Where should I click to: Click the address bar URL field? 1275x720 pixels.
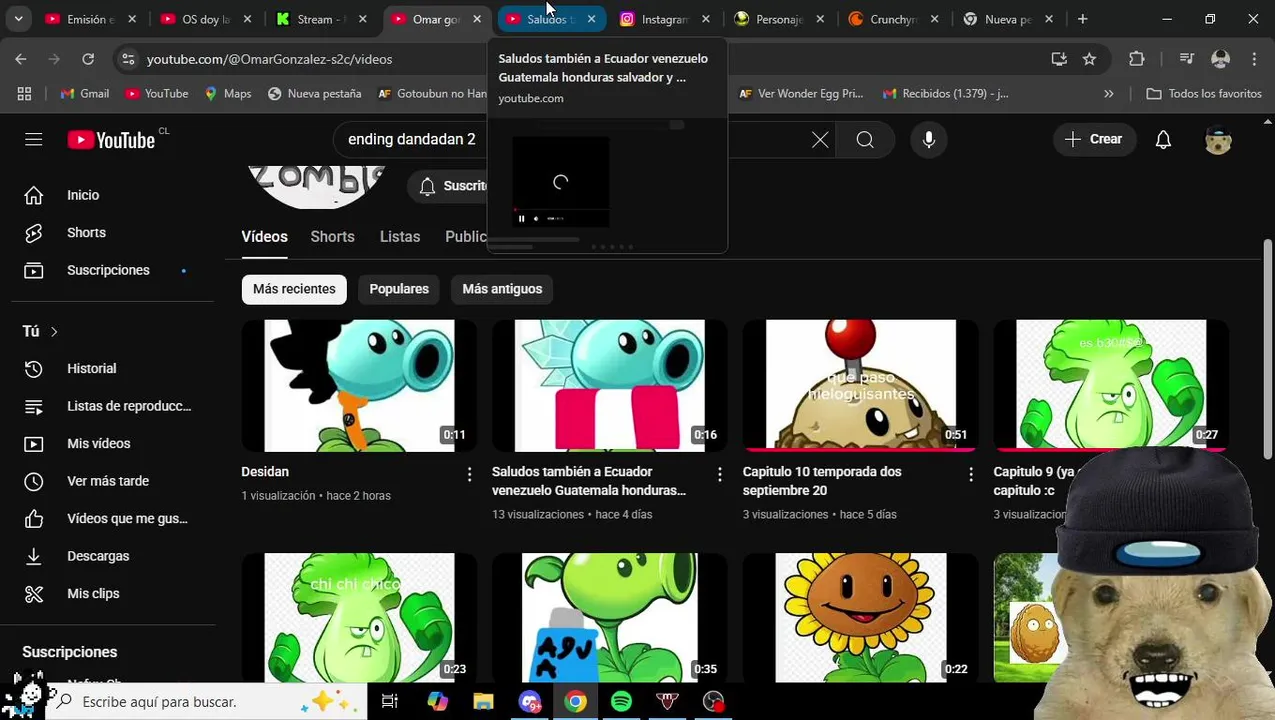tap(590, 59)
